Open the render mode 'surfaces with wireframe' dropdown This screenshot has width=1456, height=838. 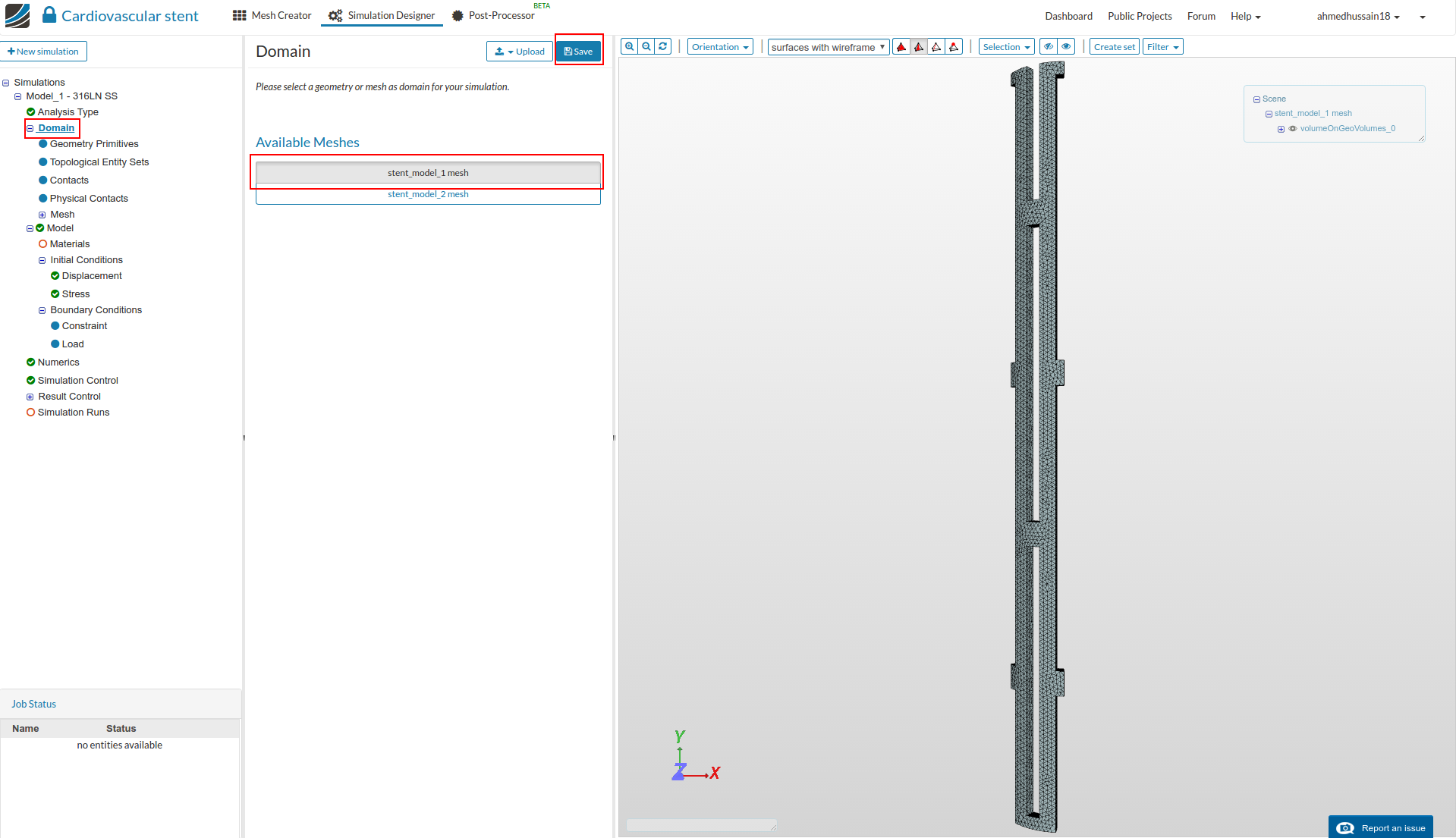coord(829,47)
